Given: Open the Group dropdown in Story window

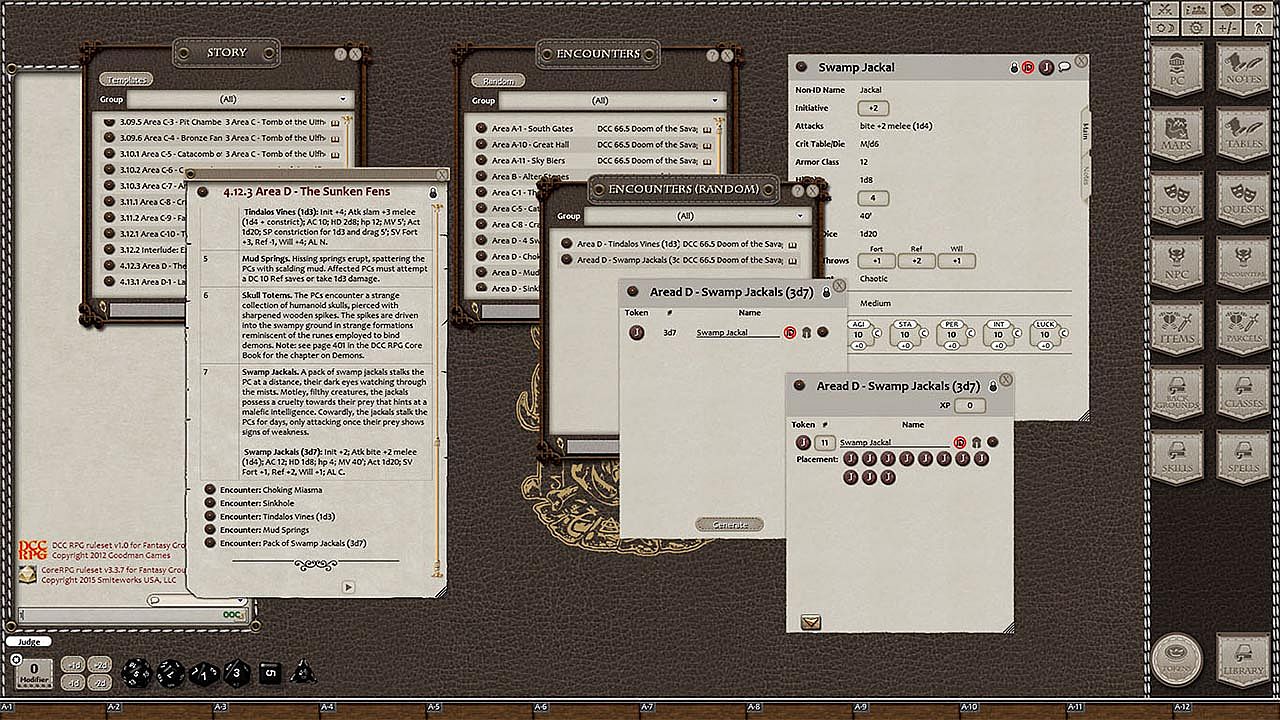Looking at the screenshot, I should click(x=239, y=100).
